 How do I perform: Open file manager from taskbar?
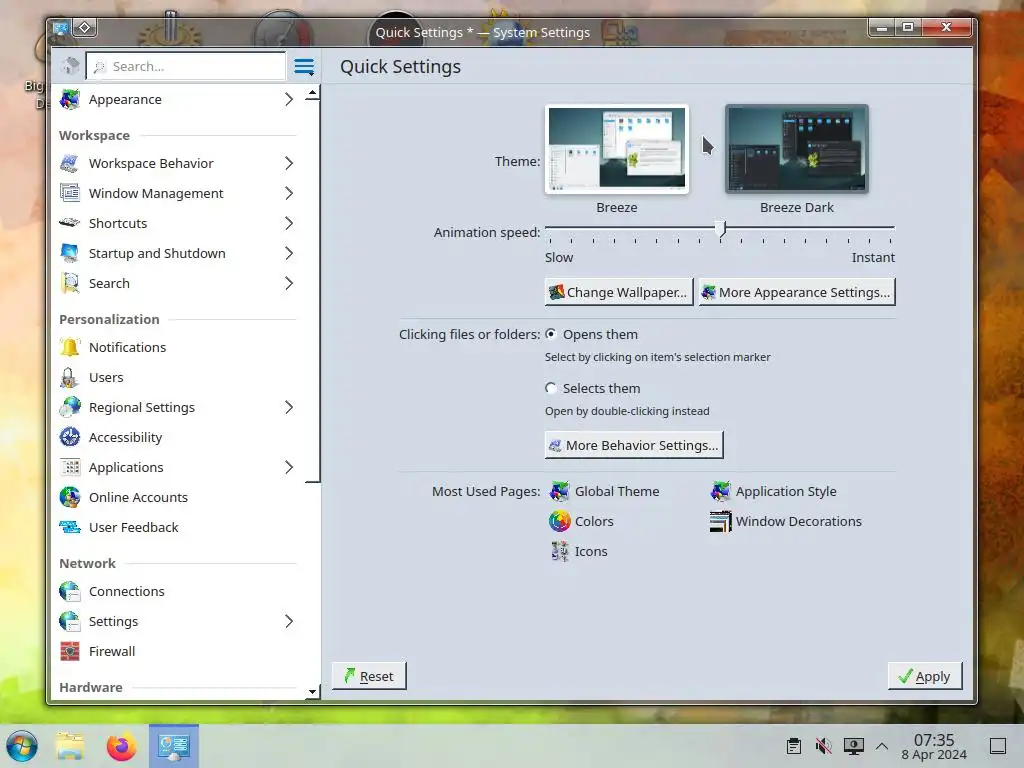click(x=70, y=746)
